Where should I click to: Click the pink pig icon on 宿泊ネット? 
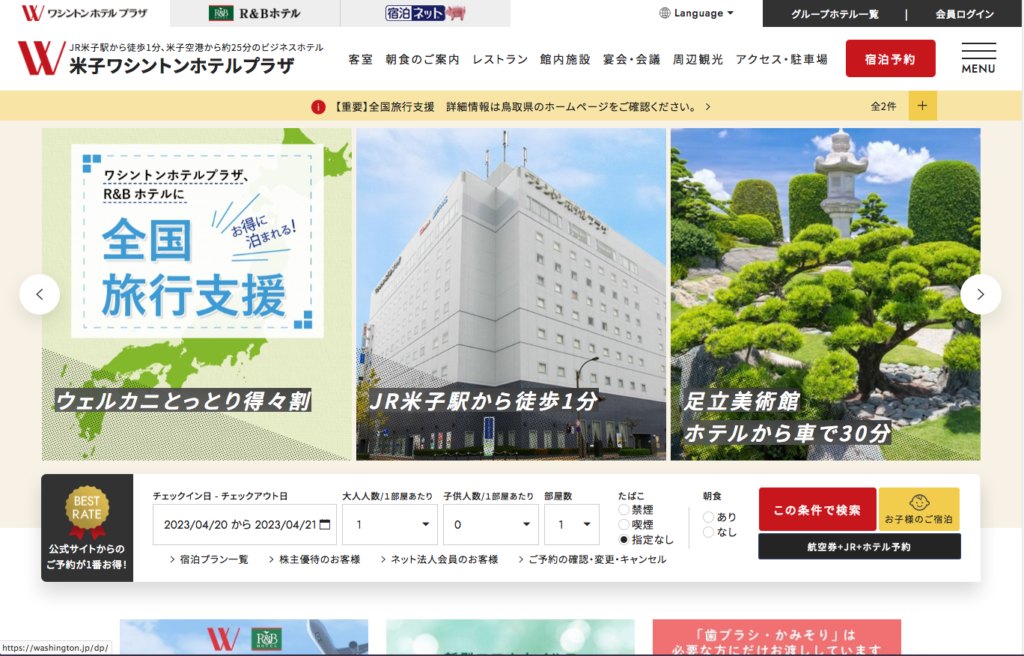455,13
